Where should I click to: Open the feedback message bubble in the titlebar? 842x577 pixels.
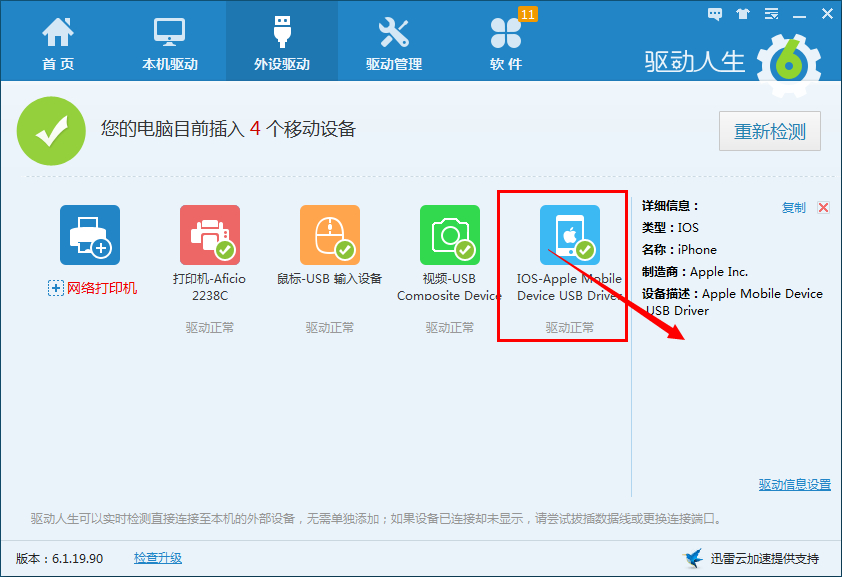[714, 14]
